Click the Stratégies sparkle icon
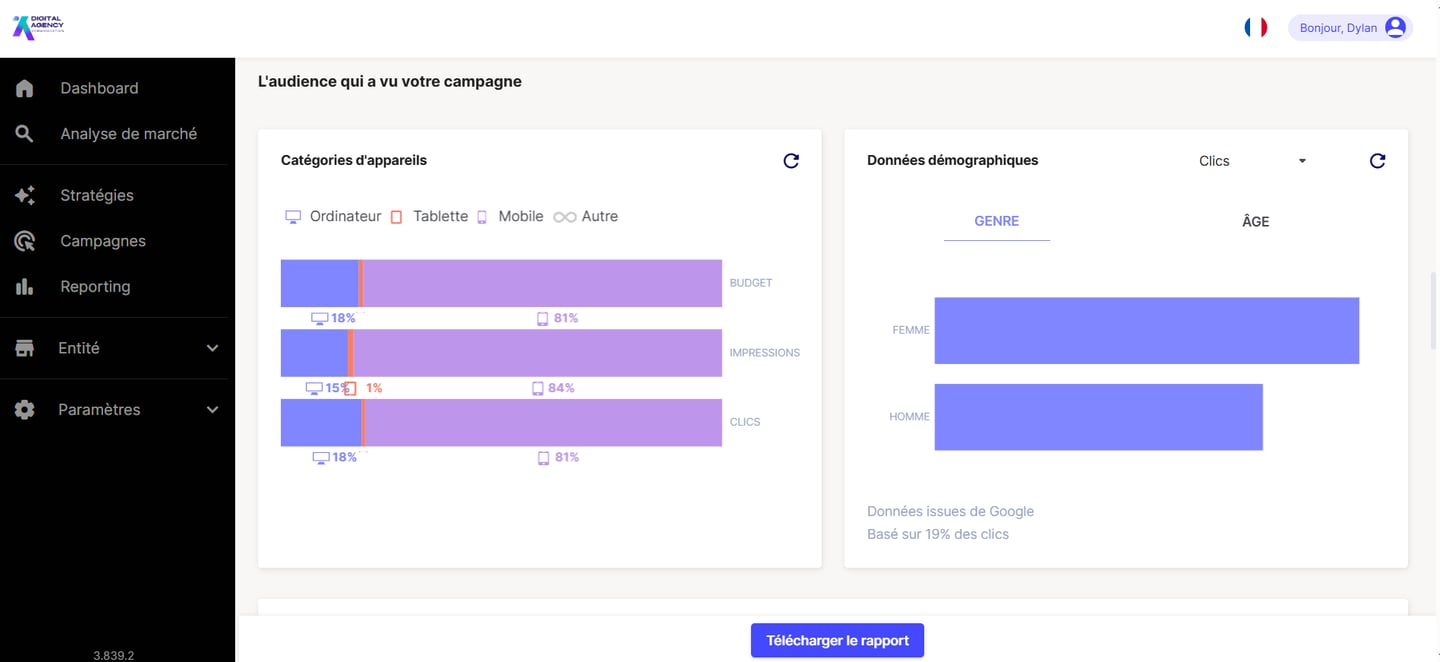Image resolution: width=1440 pixels, height=662 pixels. click(25, 195)
